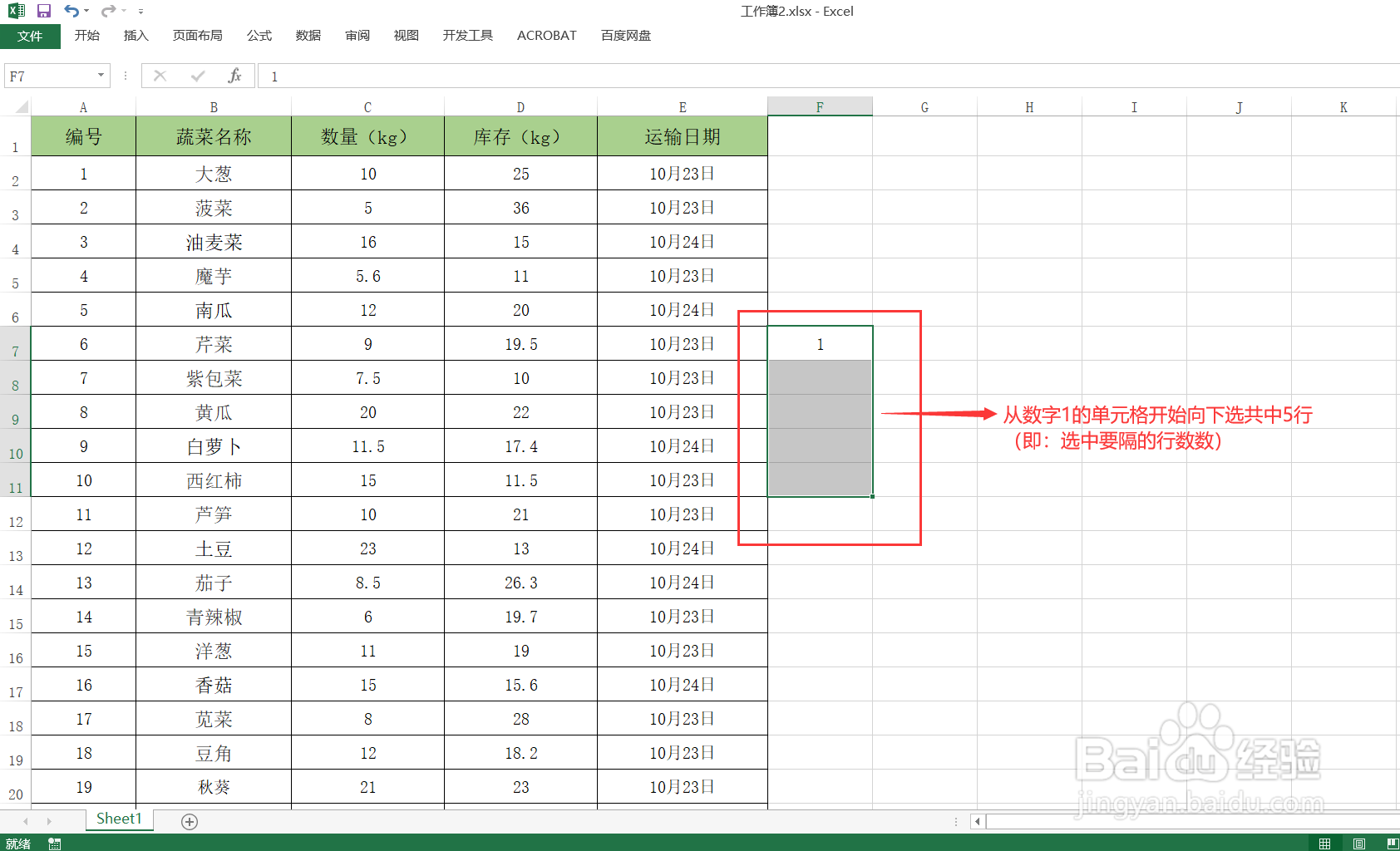Click header cell 库存（kg）
The height and width of the screenshot is (851, 1400).
521,136
